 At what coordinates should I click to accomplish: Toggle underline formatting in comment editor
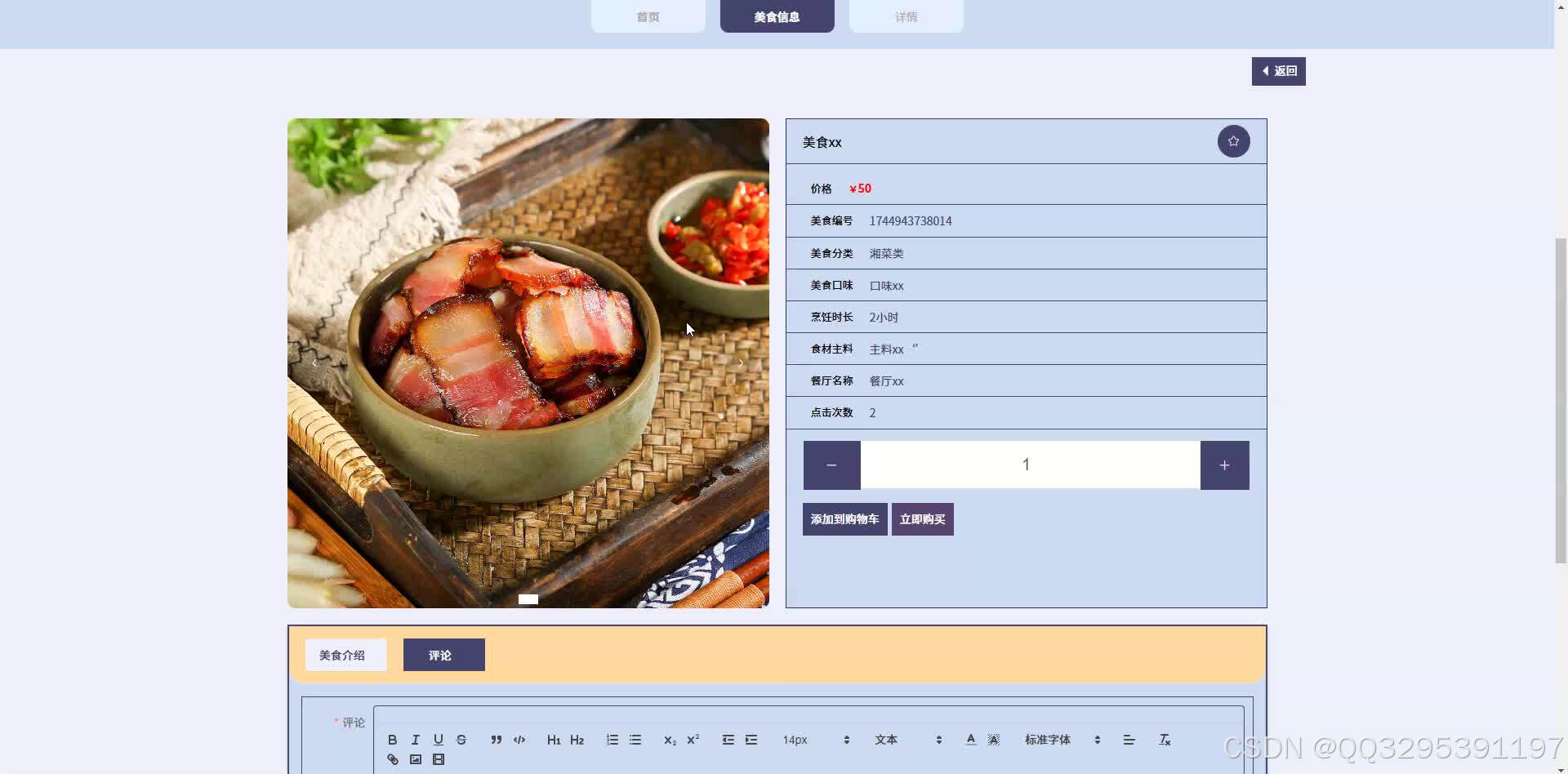click(439, 740)
